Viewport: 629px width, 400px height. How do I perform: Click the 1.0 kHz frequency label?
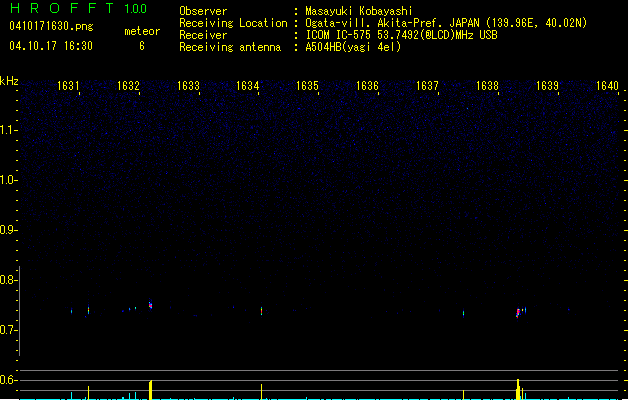tap(8, 180)
